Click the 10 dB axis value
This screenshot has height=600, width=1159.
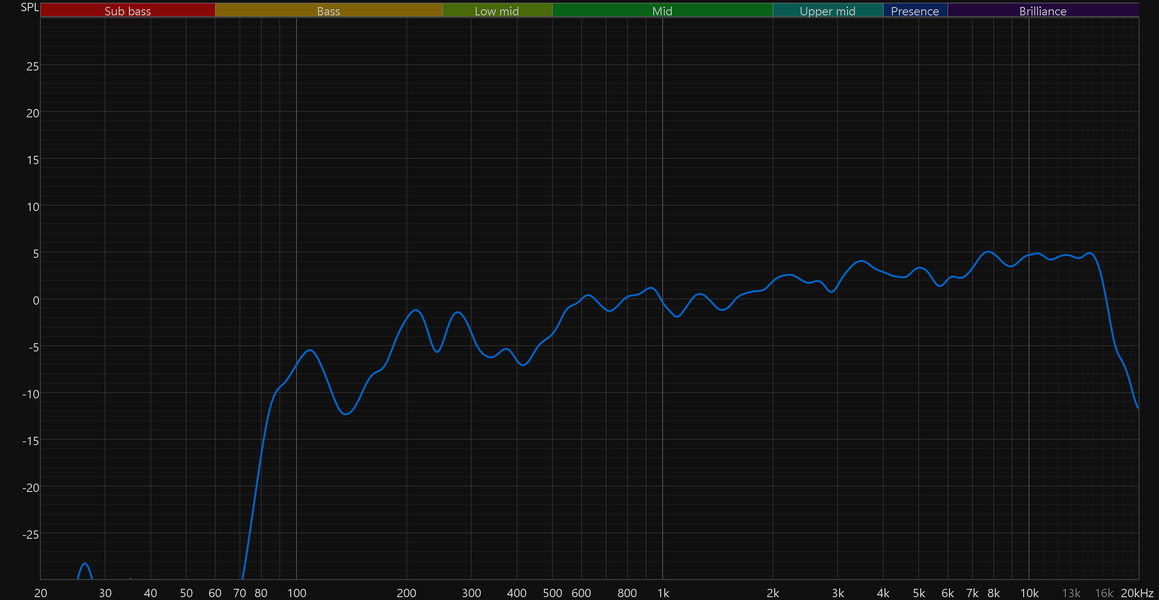pos(33,206)
